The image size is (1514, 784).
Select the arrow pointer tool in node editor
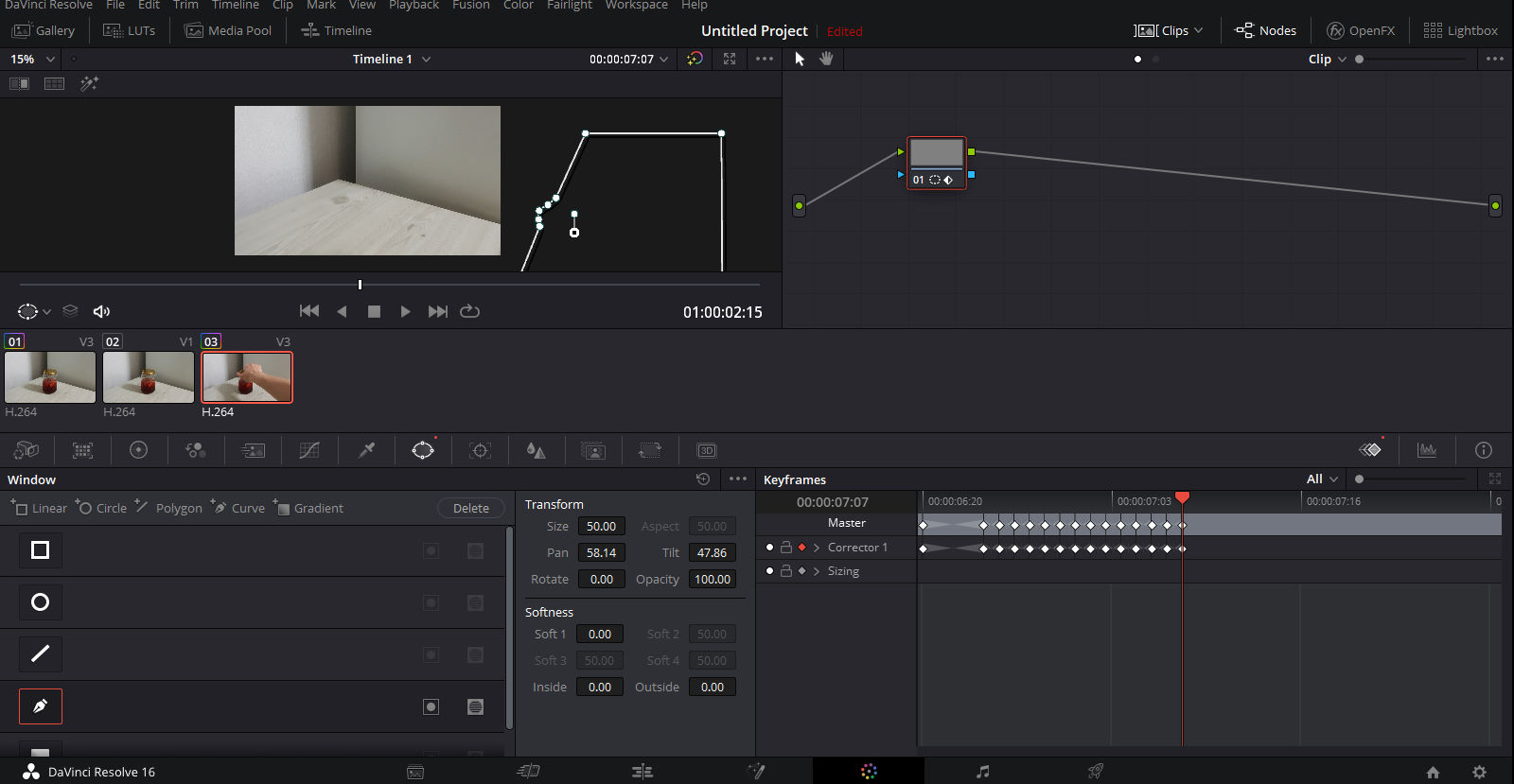[x=800, y=59]
